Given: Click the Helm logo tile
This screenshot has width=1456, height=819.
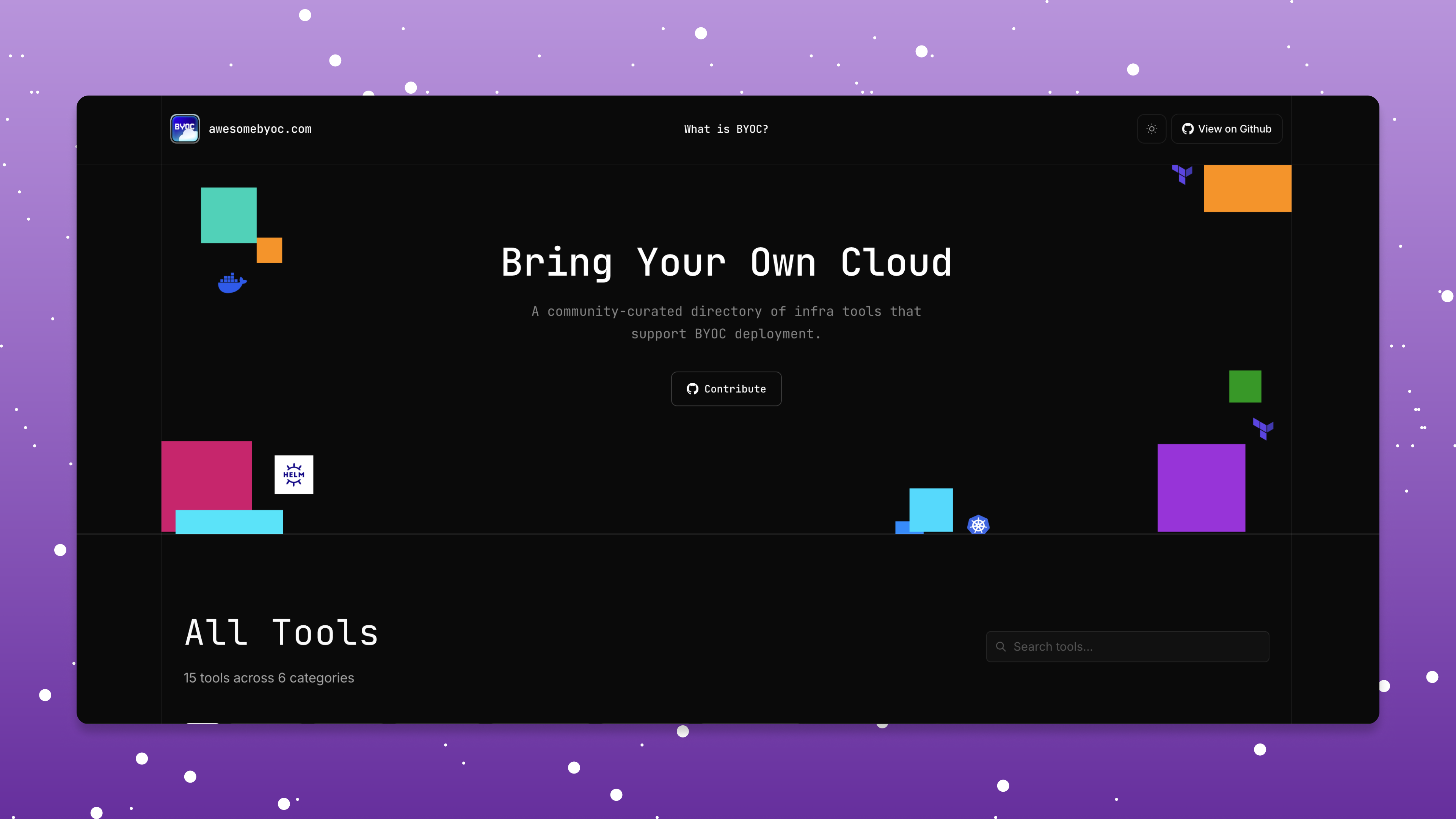Looking at the screenshot, I should (x=293, y=474).
